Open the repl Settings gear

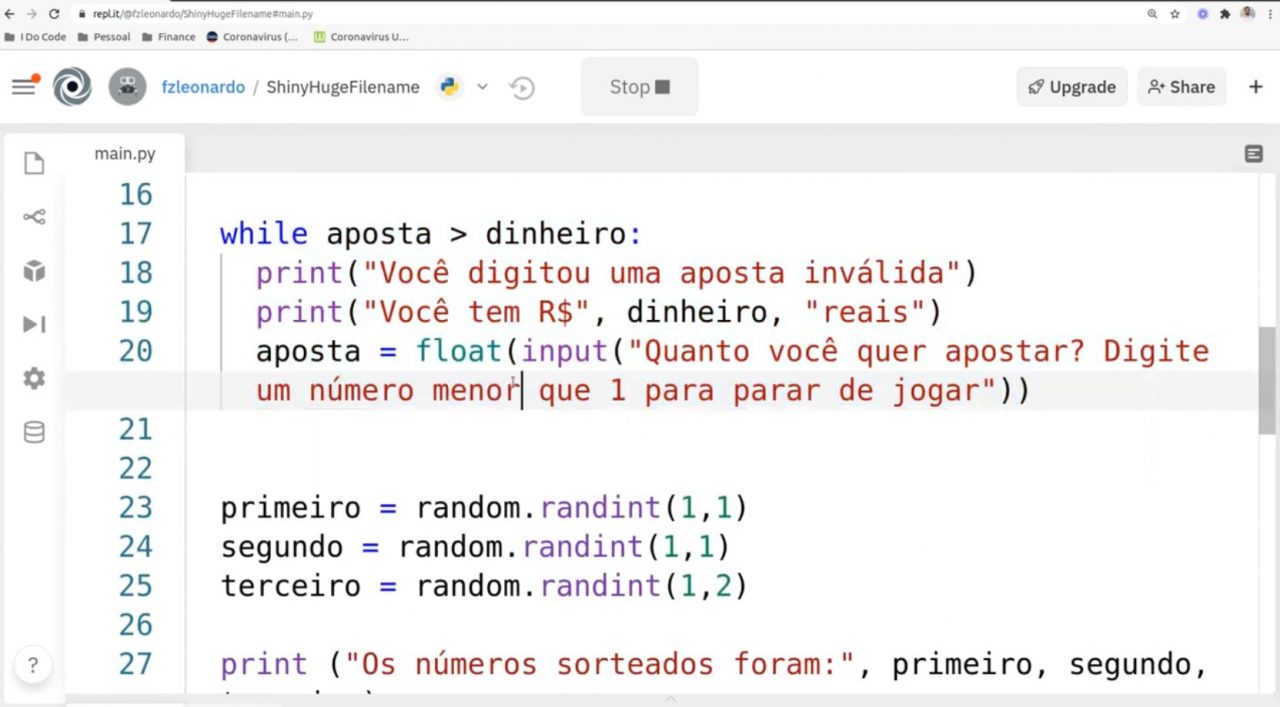tap(33, 378)
